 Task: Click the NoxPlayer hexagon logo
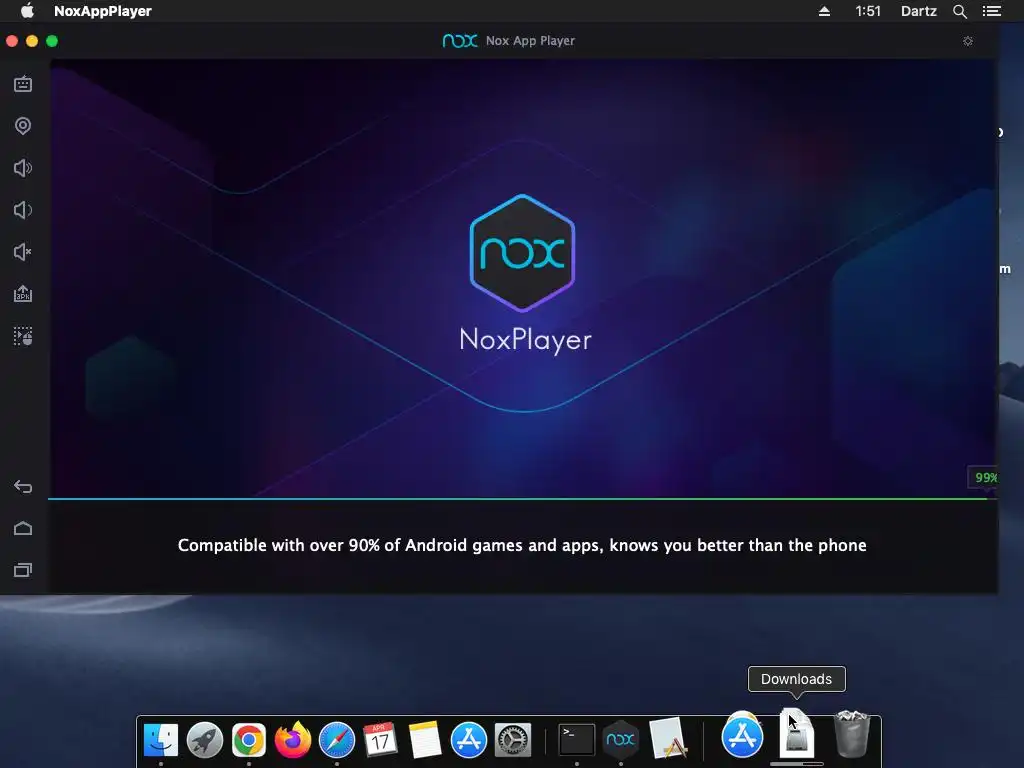coord(522,253)
